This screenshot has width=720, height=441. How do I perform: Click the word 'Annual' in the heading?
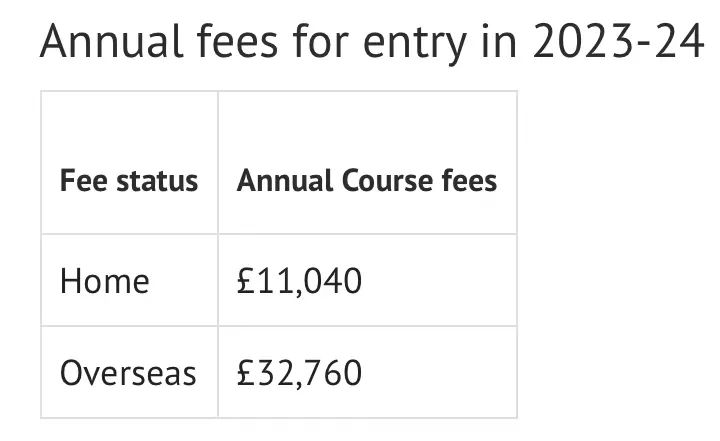pos(112,41)
